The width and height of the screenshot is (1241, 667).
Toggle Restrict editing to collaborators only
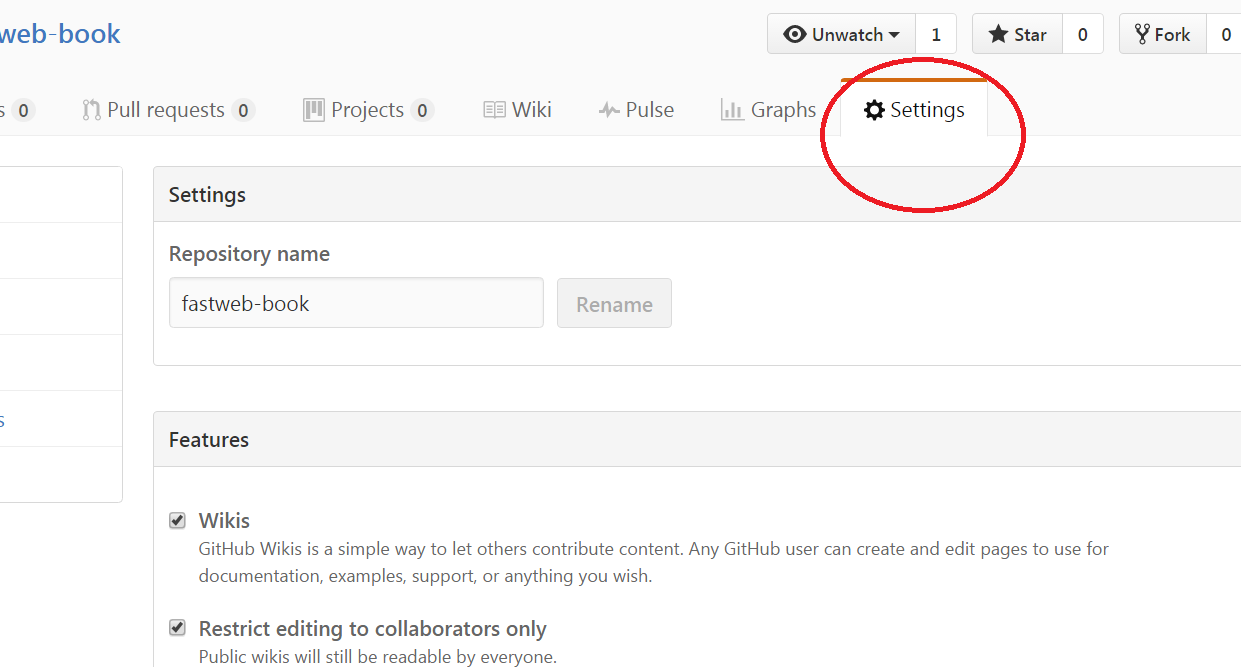177,628
